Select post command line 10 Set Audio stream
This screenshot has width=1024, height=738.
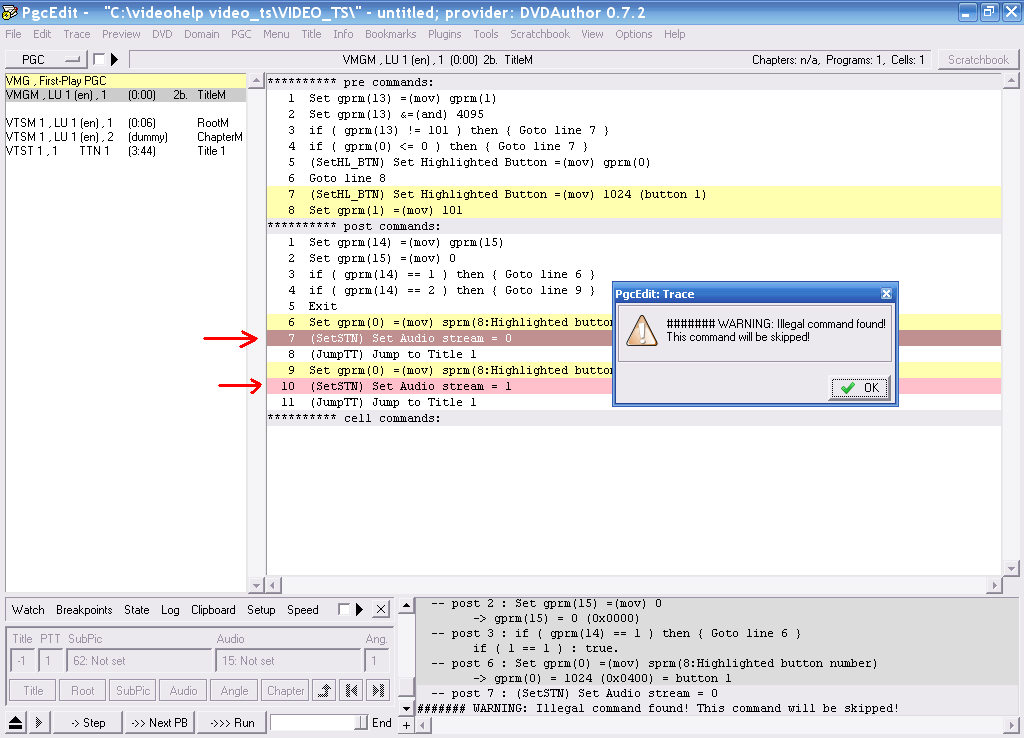coord(633,386)
